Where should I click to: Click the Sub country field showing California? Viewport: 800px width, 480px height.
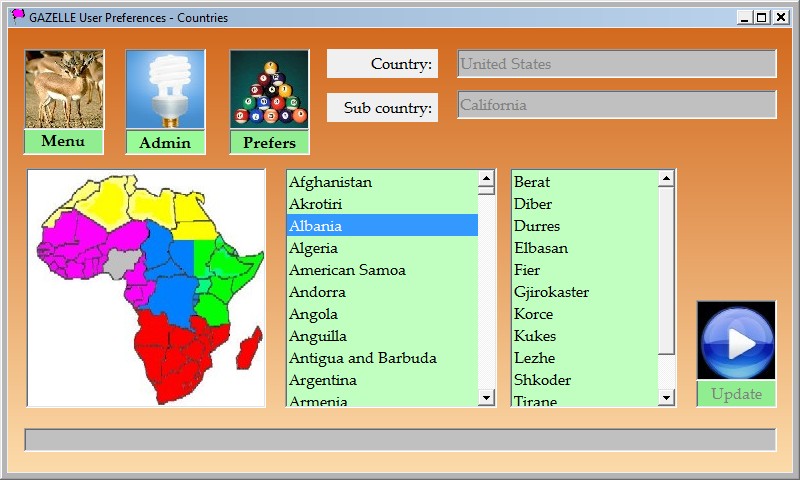[x=616, y=105]
